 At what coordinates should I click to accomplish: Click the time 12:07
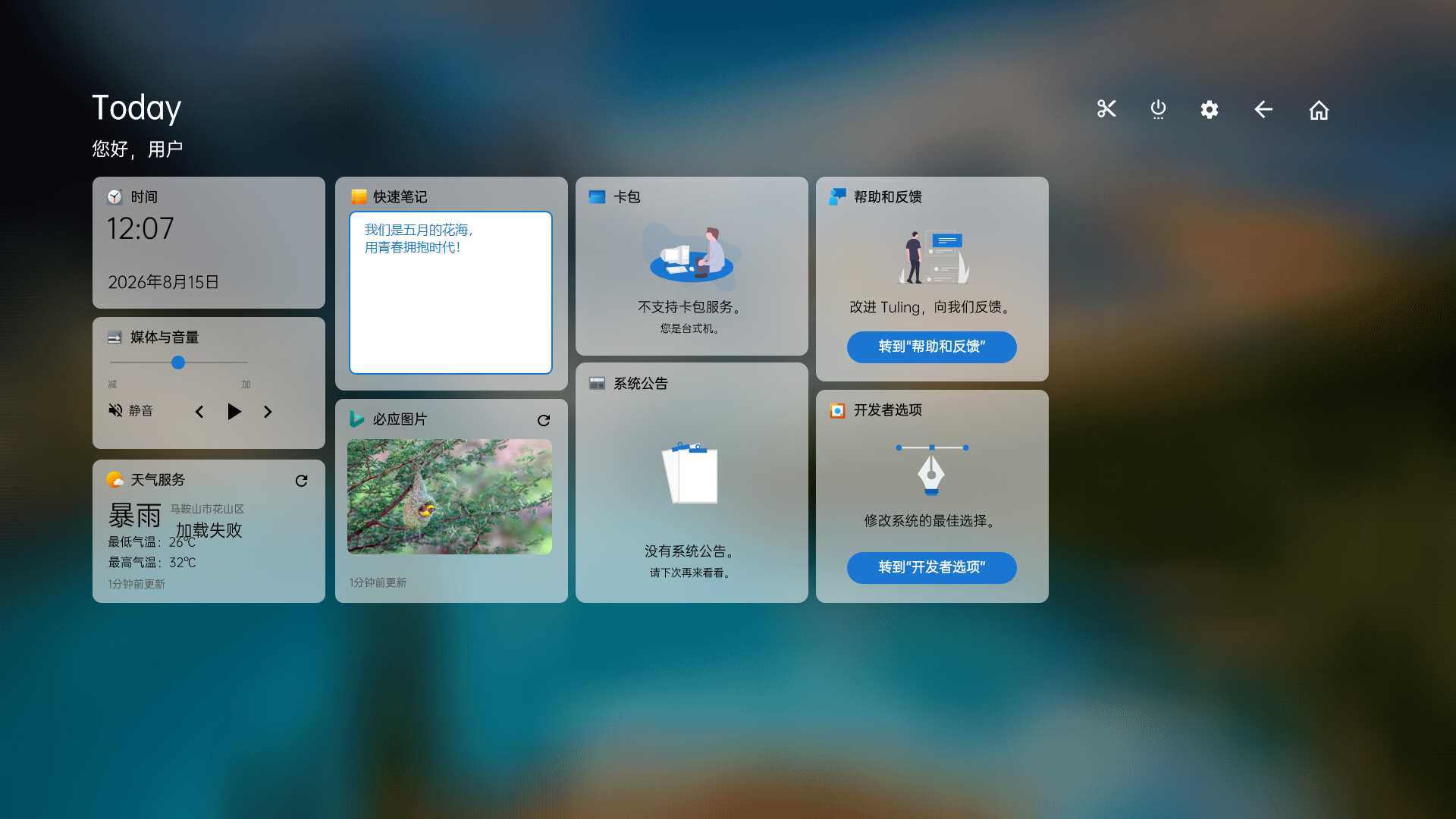pyautogui.click(x=140, y=228)
